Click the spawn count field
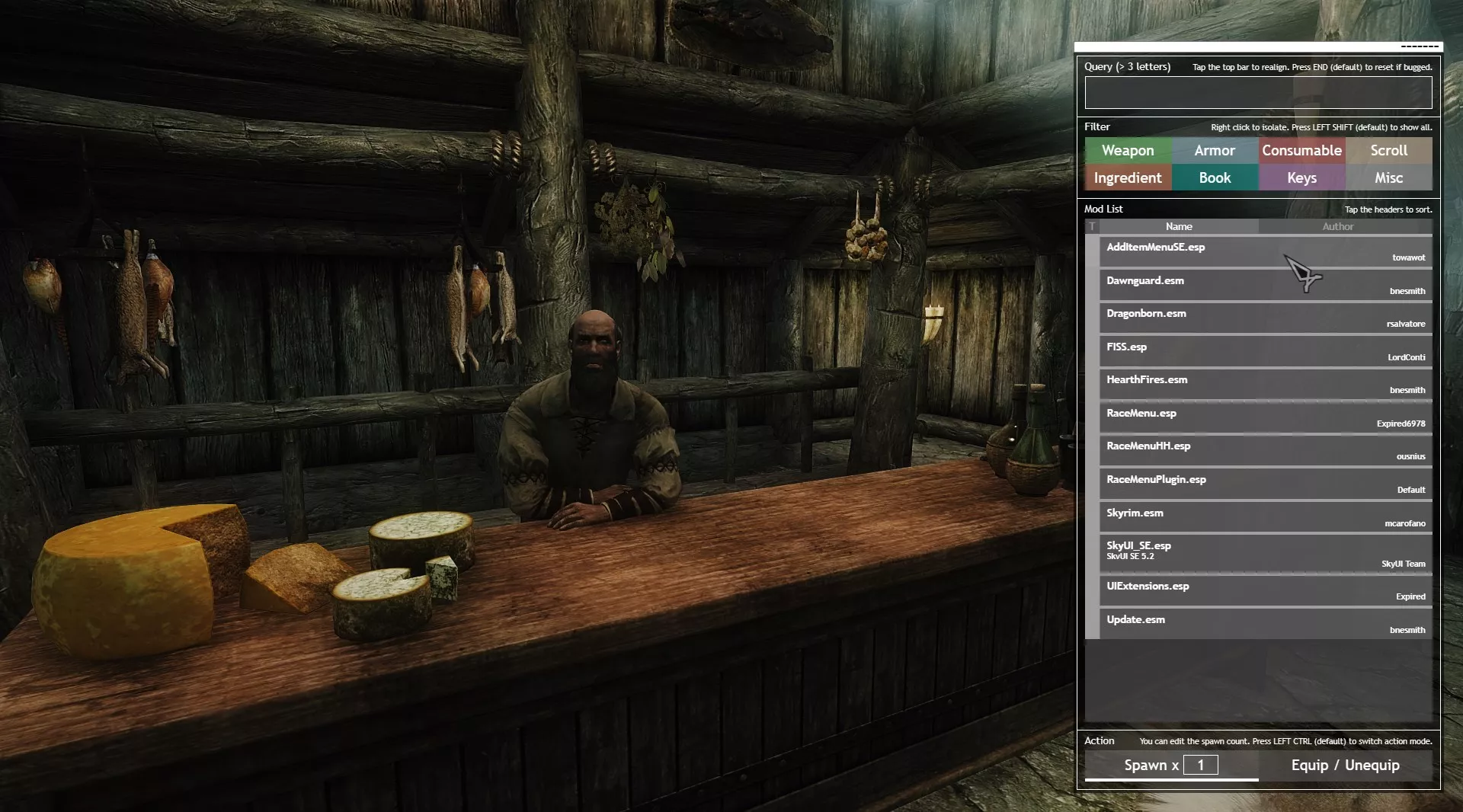This screenshot has height=812, width=1463. coord(1200,765)
